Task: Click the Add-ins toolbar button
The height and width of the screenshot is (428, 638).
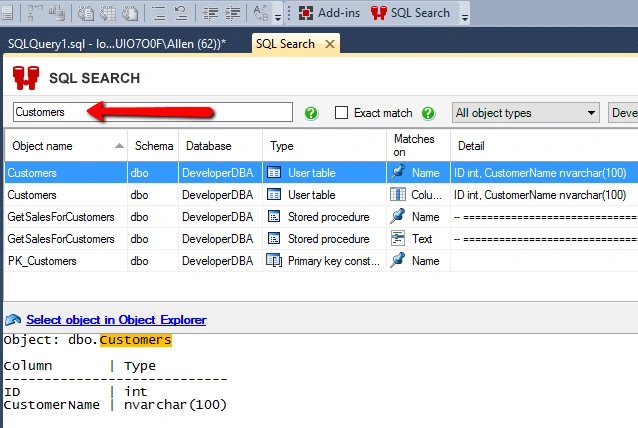Action: pyautogui.click(x=329, y=13)
